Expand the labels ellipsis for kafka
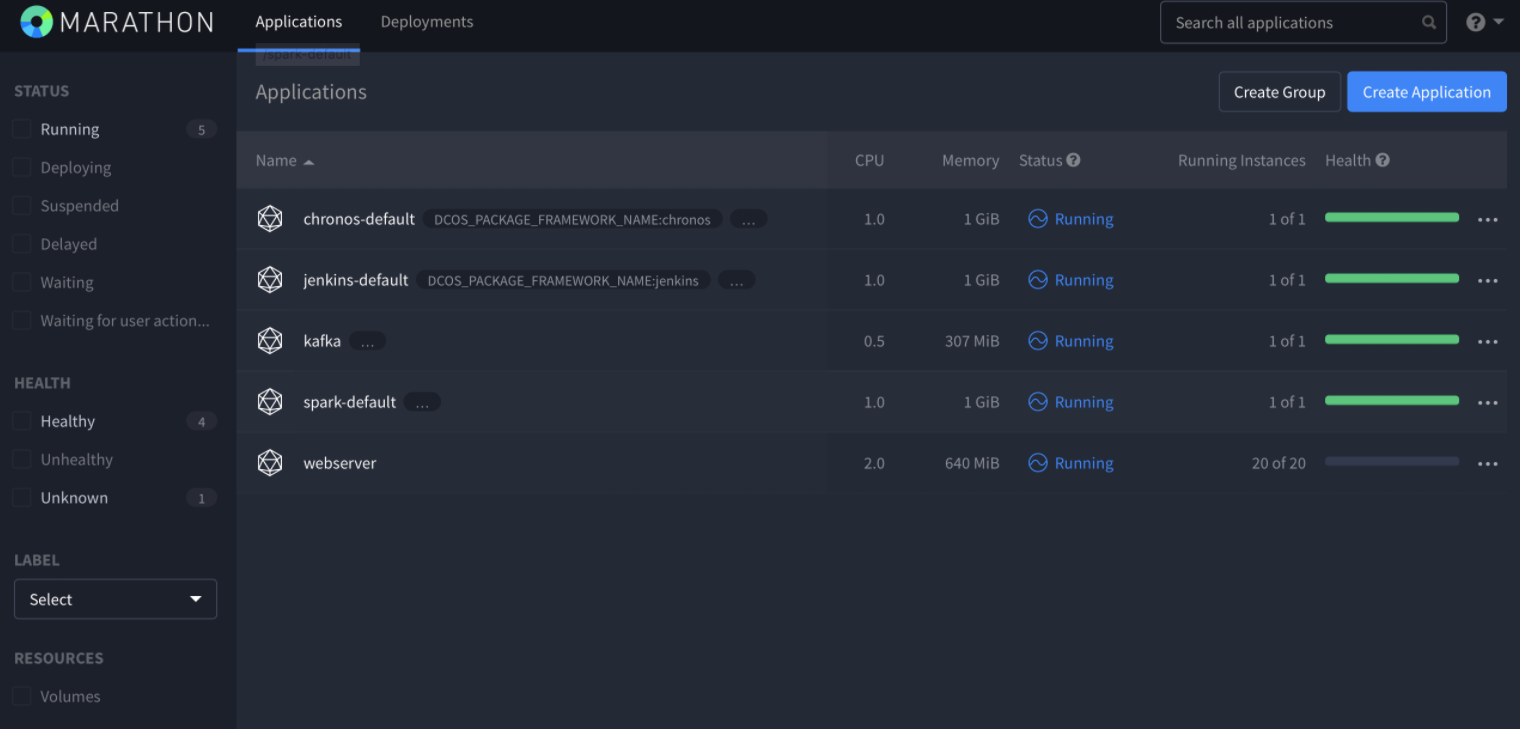This screenshot has width=1520, height=729. tap(367, 342)
